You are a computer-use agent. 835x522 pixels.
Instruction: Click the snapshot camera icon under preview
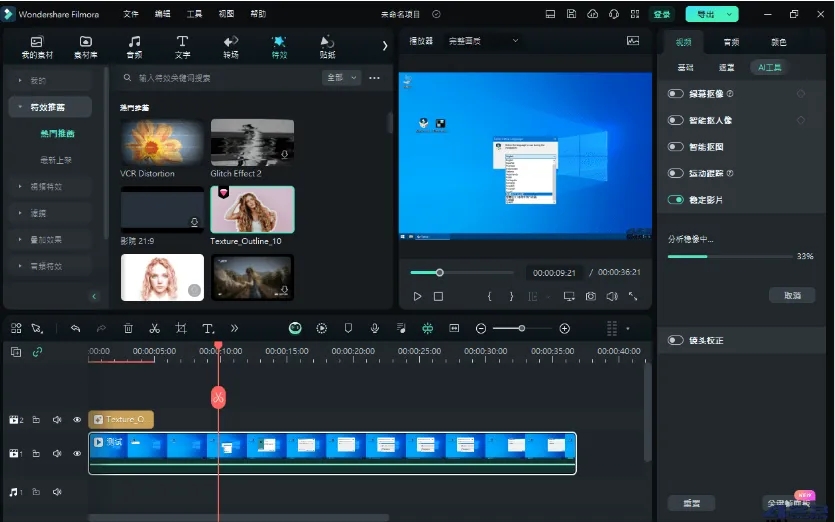[x=591, y=296]
